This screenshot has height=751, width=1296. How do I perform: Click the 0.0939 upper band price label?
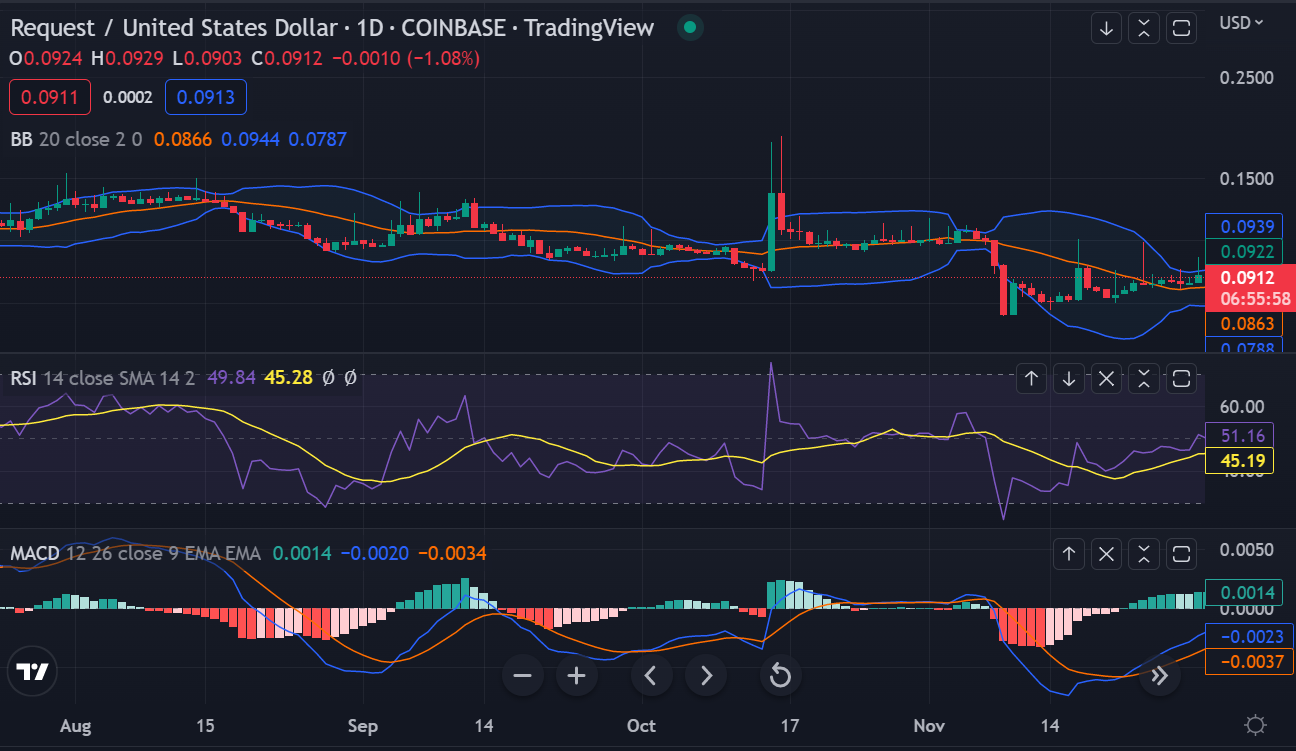1243,227
